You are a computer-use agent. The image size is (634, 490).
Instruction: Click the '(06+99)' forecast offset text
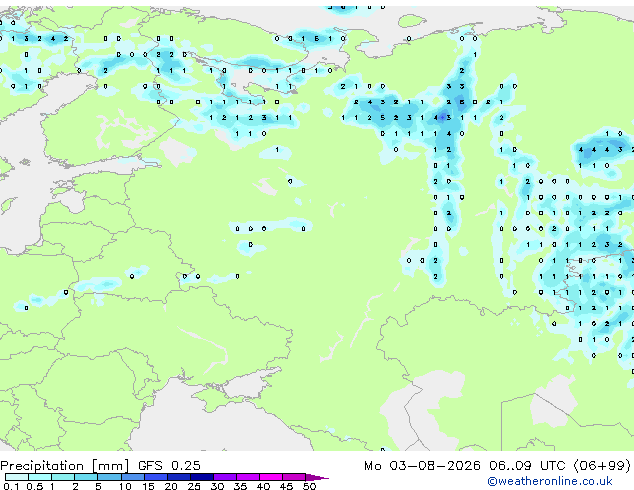(602, 466)
